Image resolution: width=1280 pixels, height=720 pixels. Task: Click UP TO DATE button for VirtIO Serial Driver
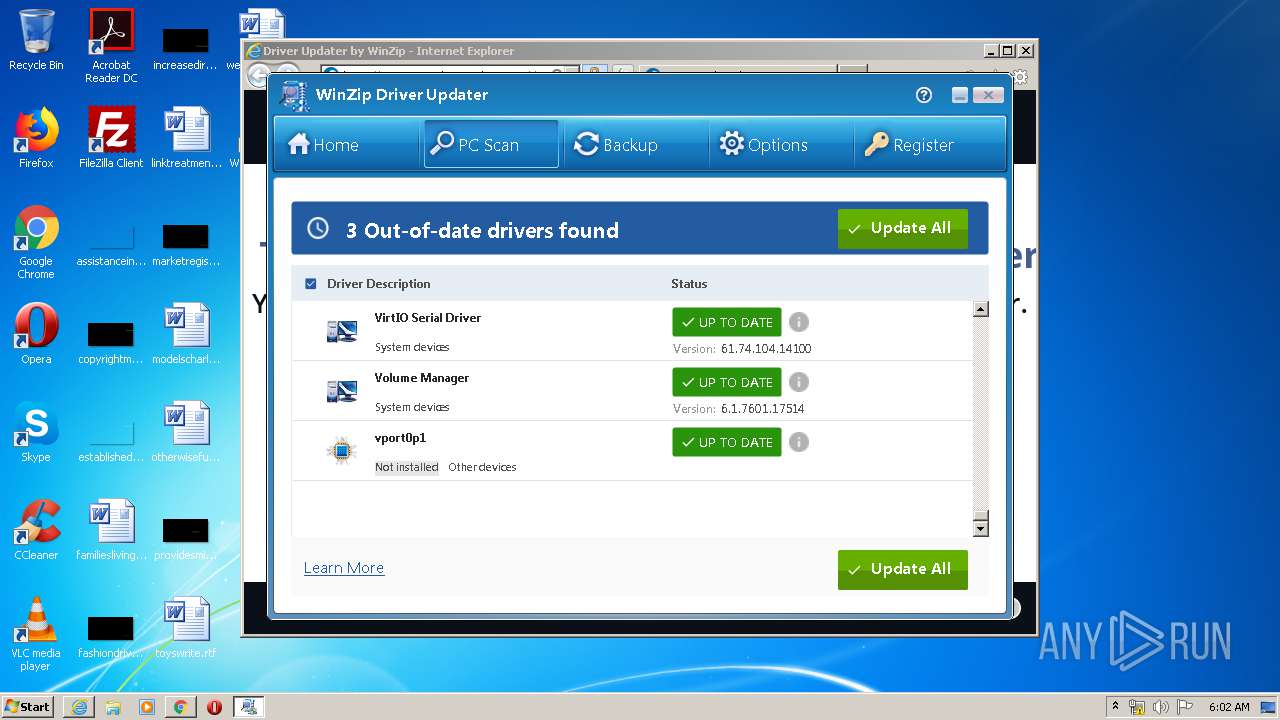727,322
